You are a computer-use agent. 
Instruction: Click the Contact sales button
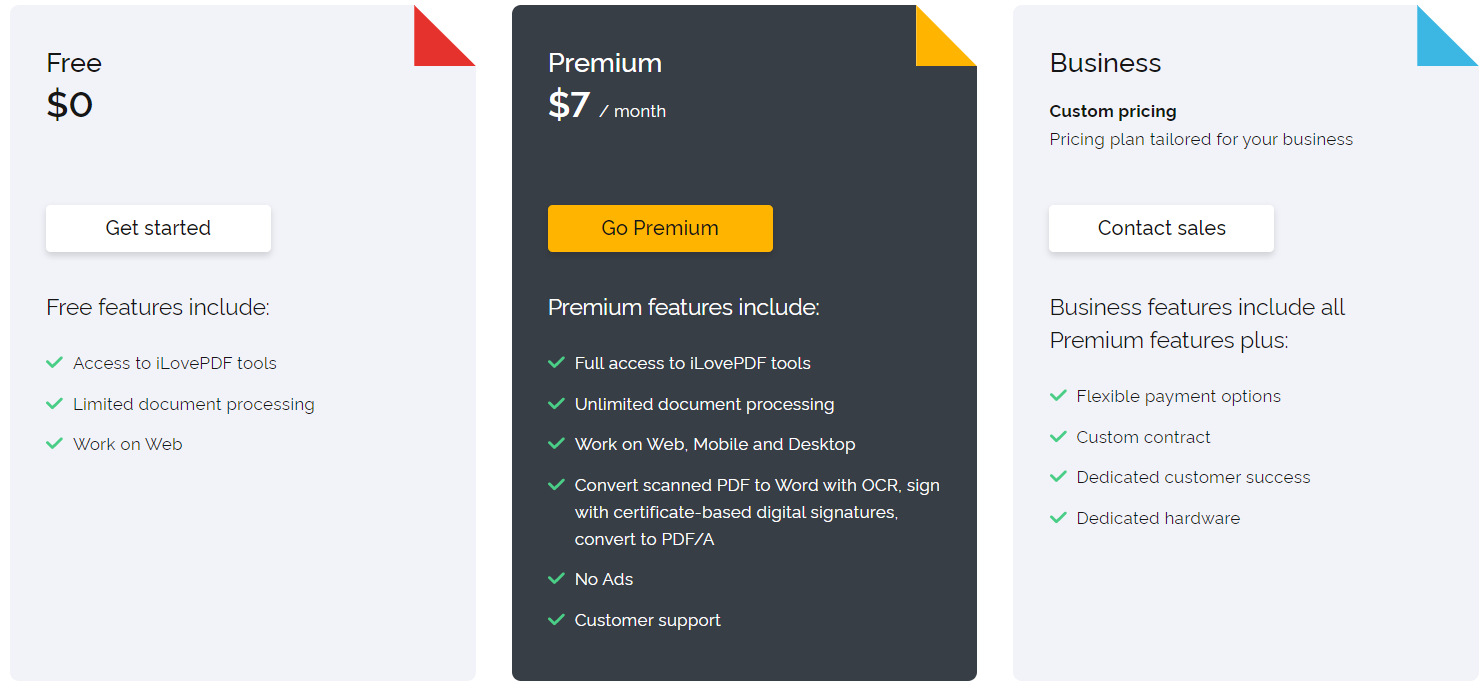(1161, 228)
